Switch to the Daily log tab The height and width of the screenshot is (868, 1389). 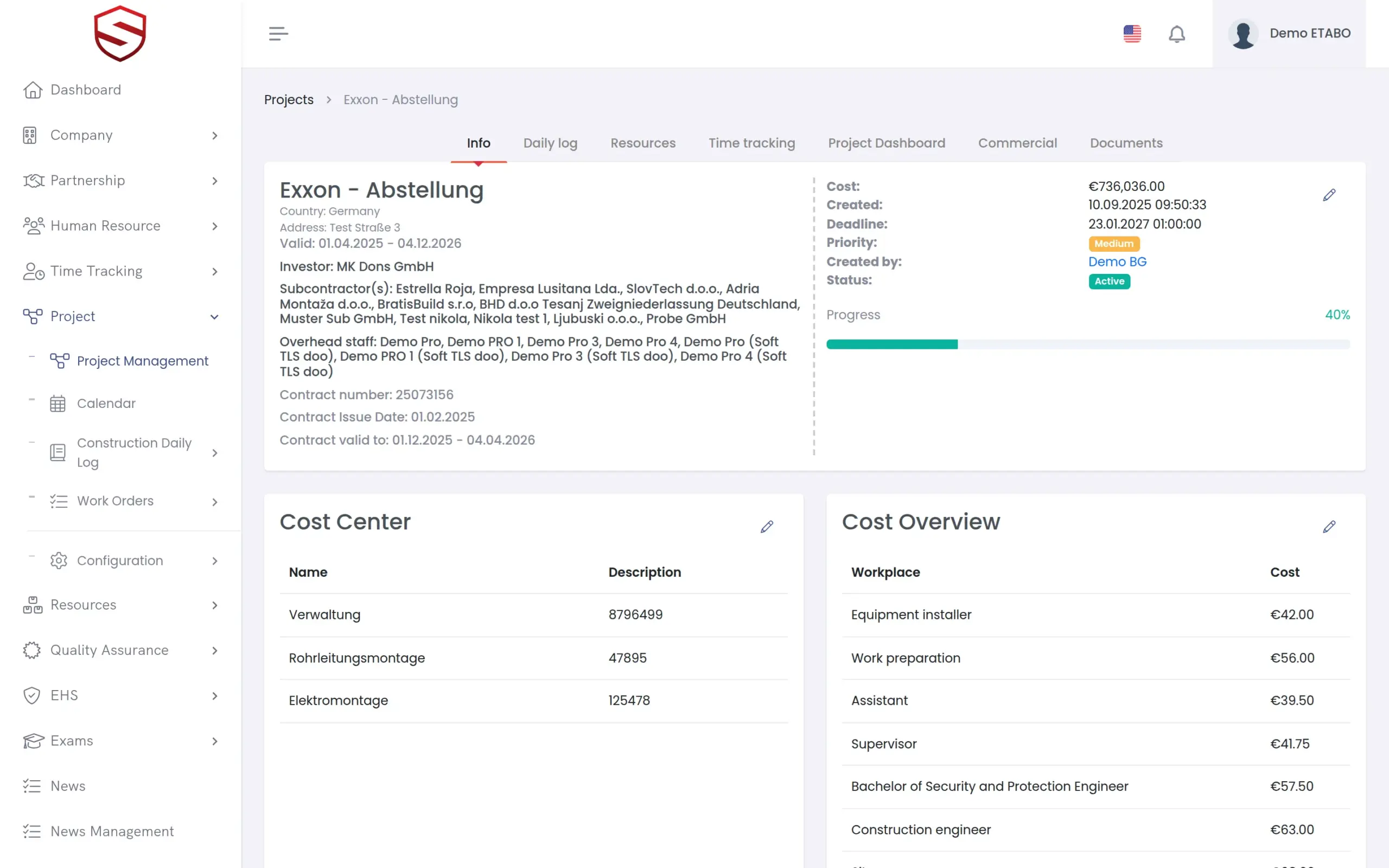point(550,143)
